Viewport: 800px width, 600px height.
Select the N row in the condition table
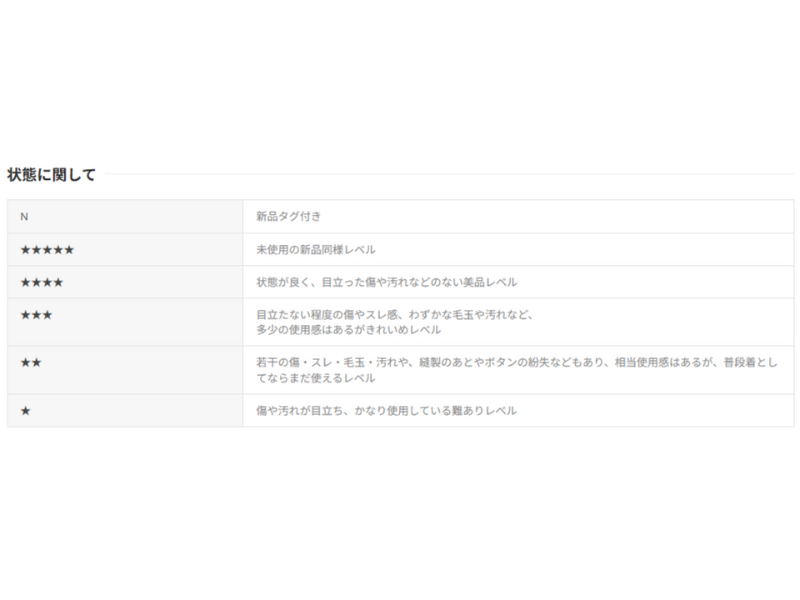400,214
